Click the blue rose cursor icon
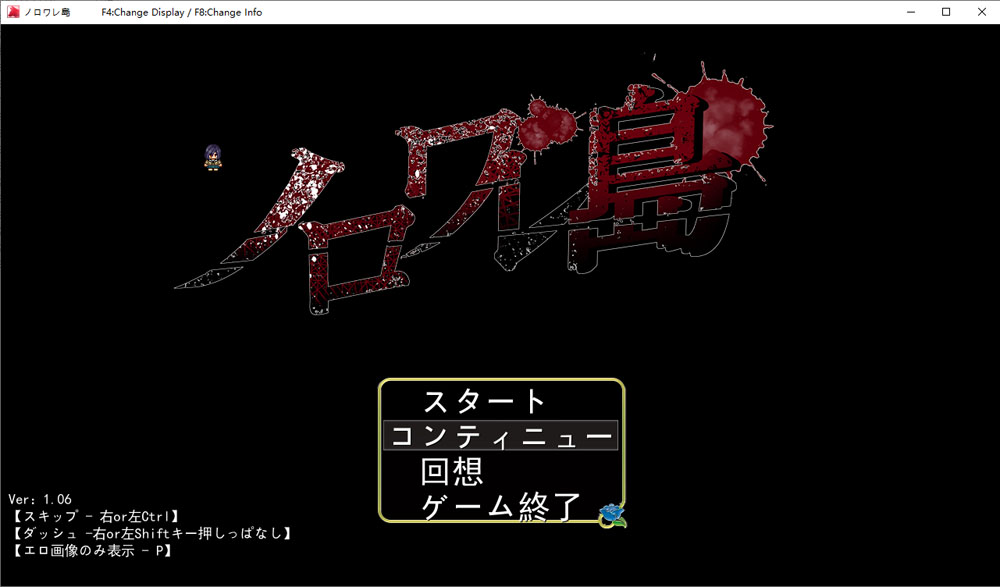The height and width of the screenshot is (587, 1000). click(x=613, y=515)
